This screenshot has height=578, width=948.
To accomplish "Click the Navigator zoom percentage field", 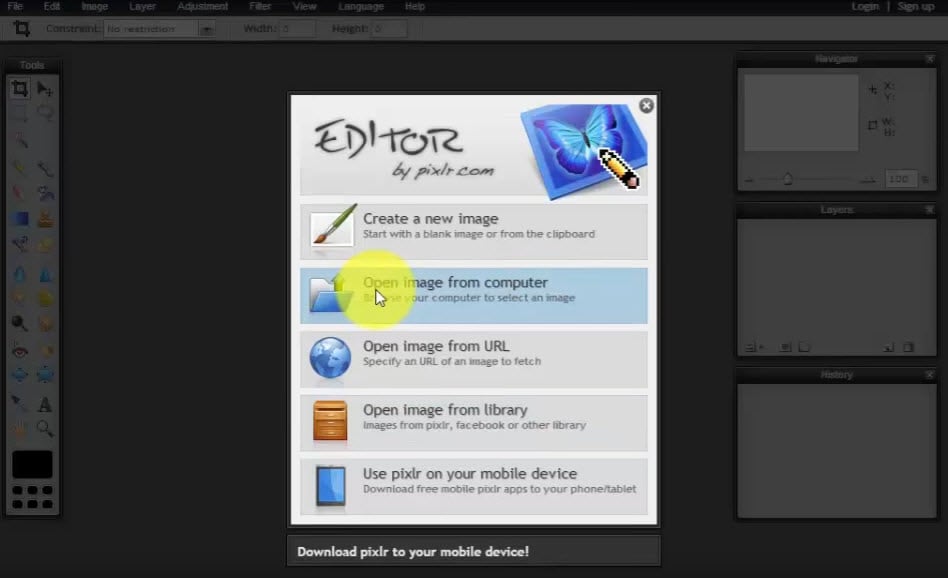I will [900, 179].
